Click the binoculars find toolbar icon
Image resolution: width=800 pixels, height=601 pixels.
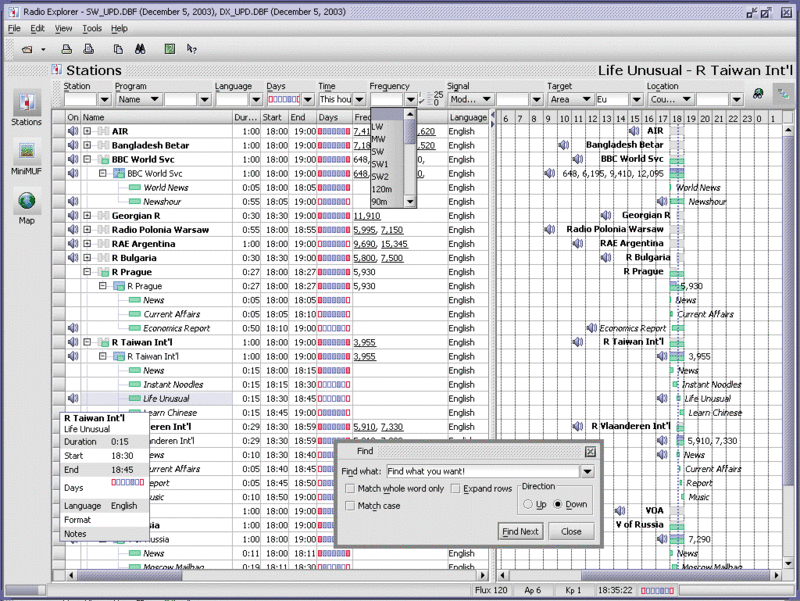140,49
